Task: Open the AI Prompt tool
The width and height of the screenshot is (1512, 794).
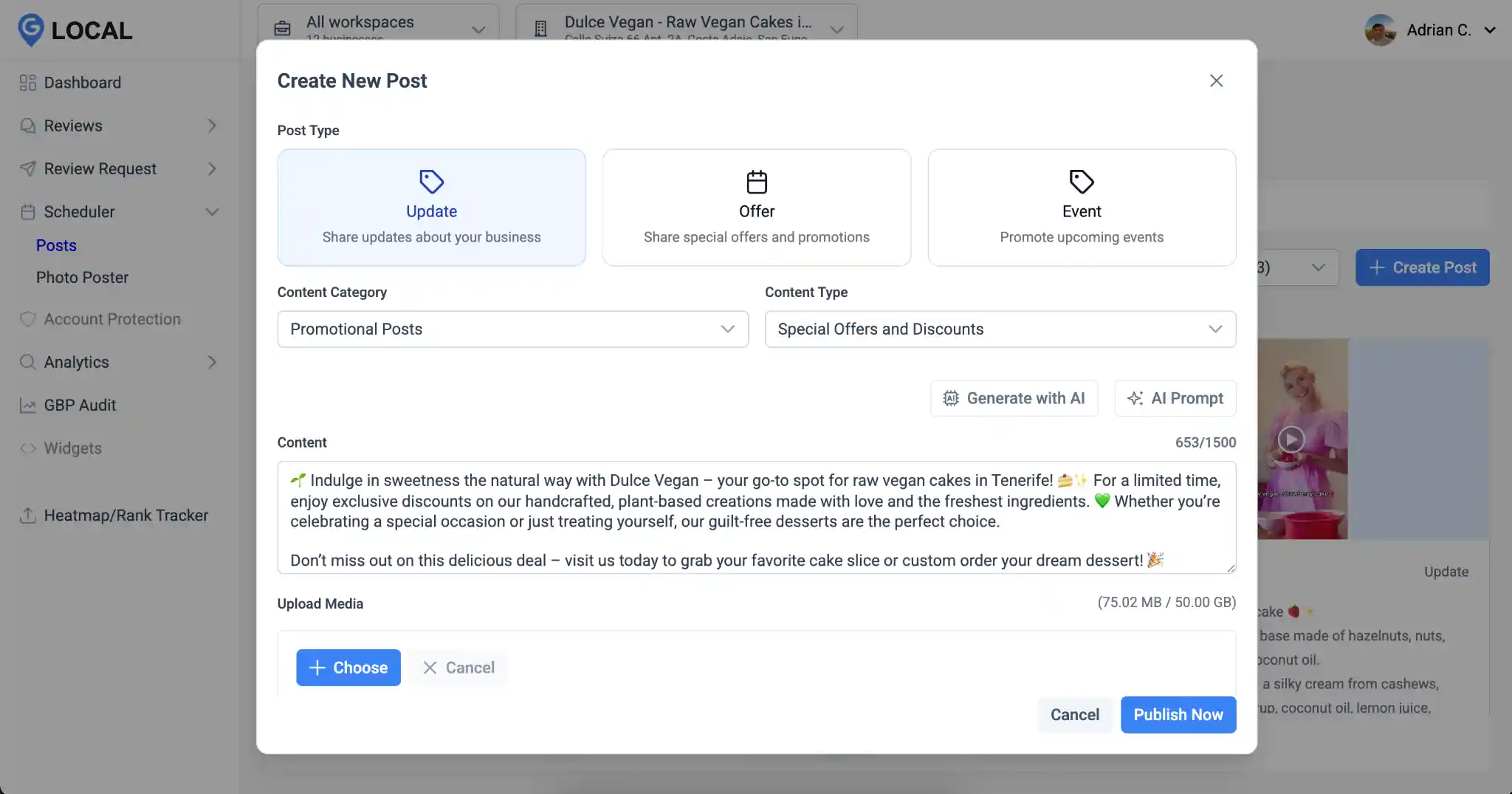Action: tap(1175, 398)
